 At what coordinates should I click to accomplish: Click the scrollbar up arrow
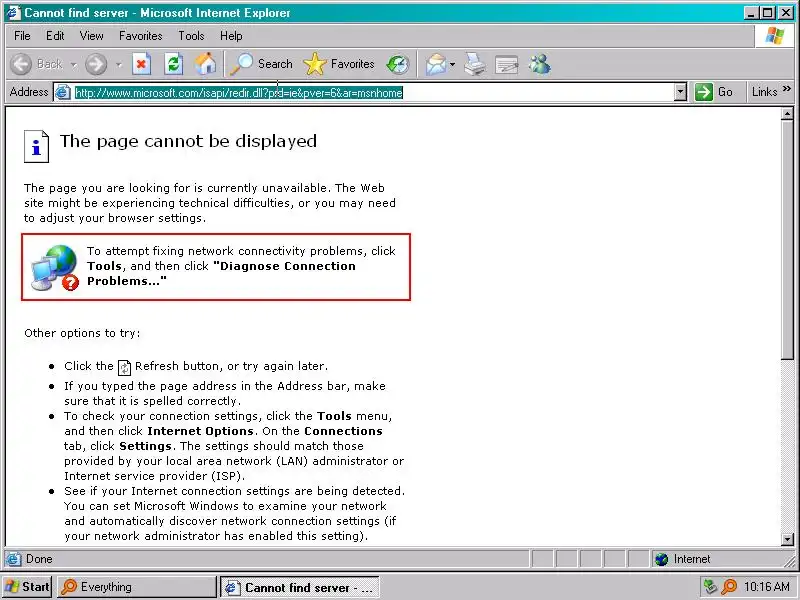click(787, 114)
